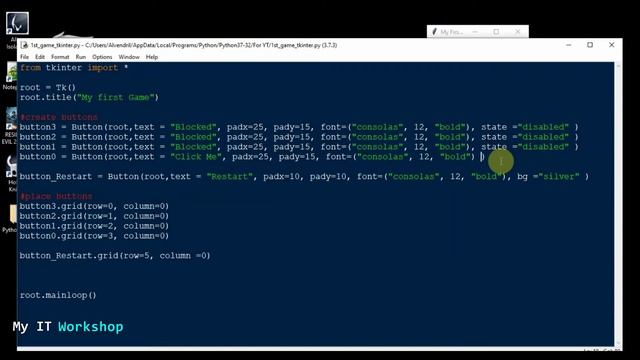This screenshot has width=640, height=360.
Task: Open the Format menu
Action: point(60,57)
